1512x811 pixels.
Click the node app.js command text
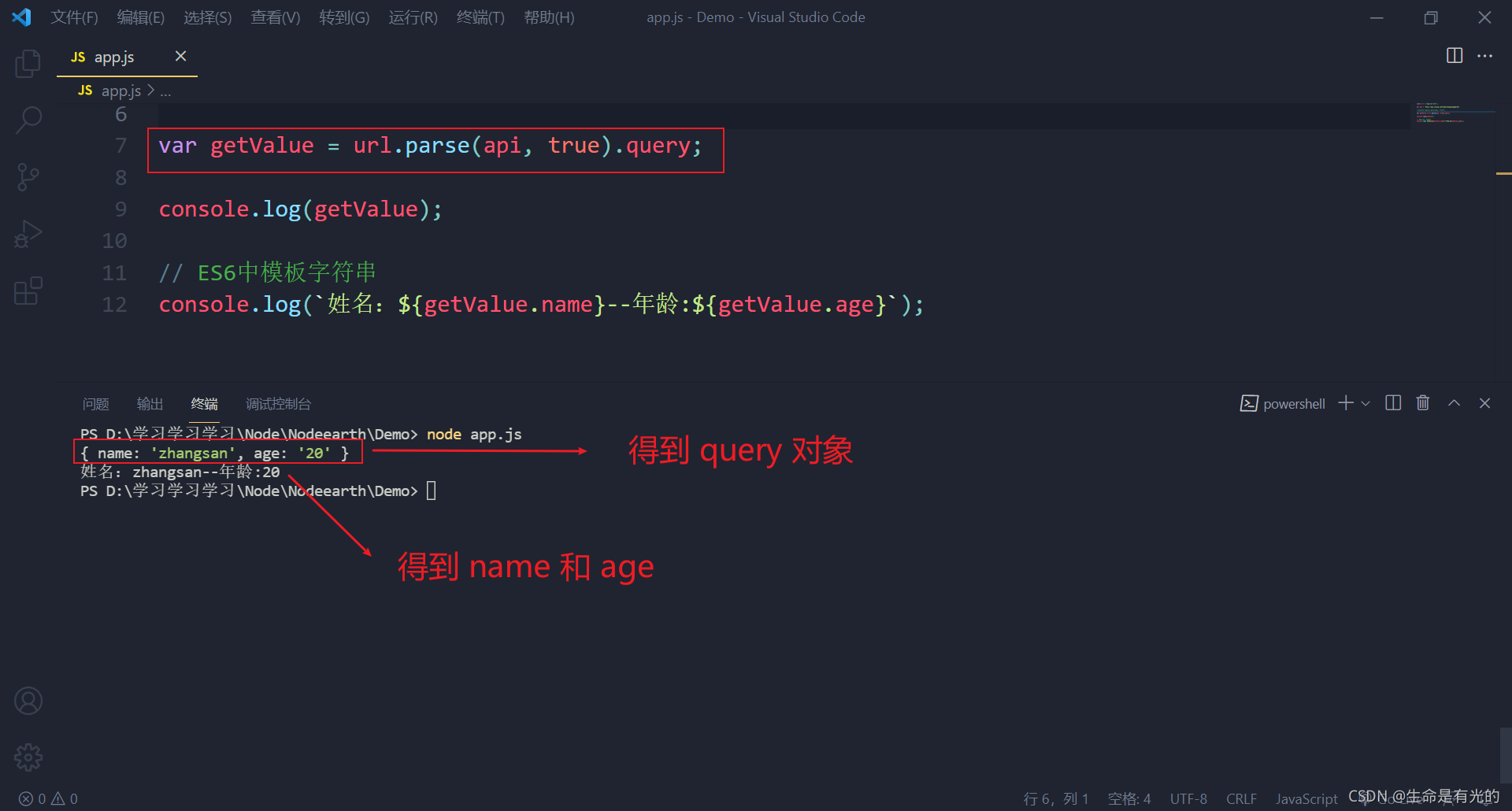point(474,434)
